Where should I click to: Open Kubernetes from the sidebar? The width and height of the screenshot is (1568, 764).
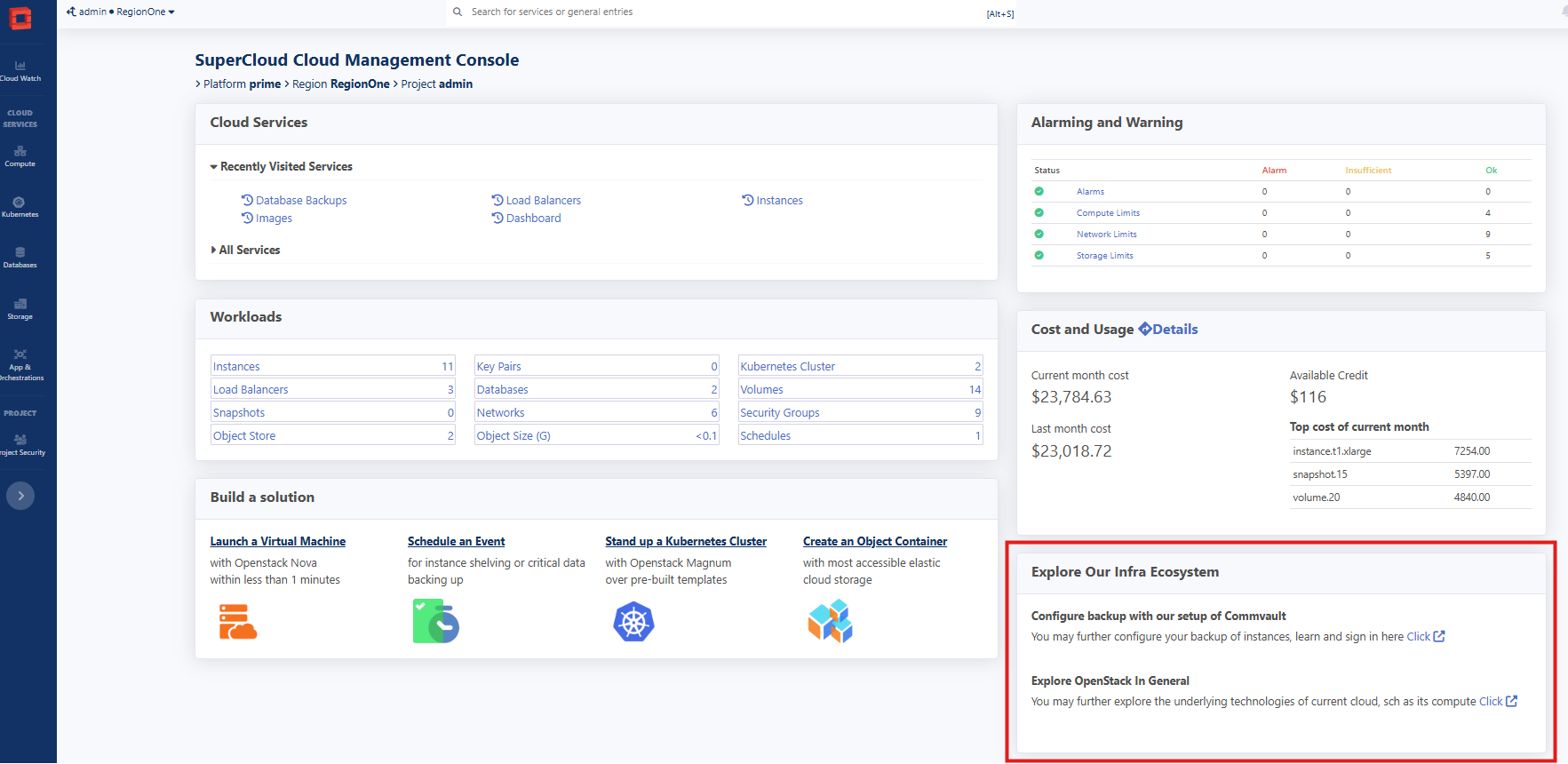(x=20, y=207)
